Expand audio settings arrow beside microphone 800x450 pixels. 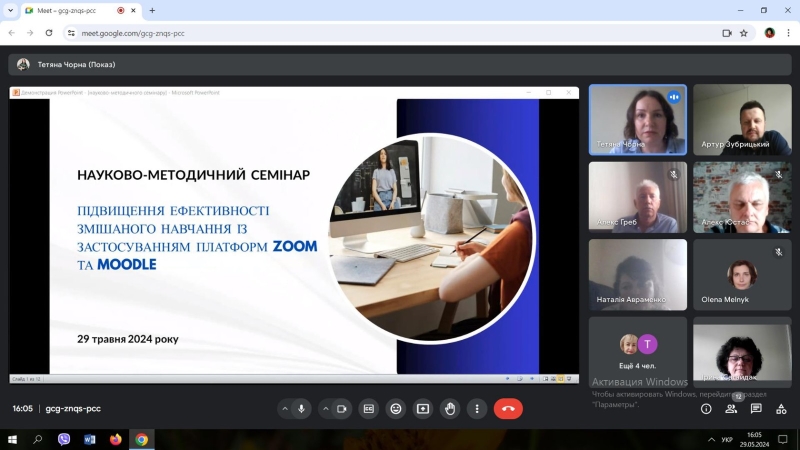tap(285, 409)
